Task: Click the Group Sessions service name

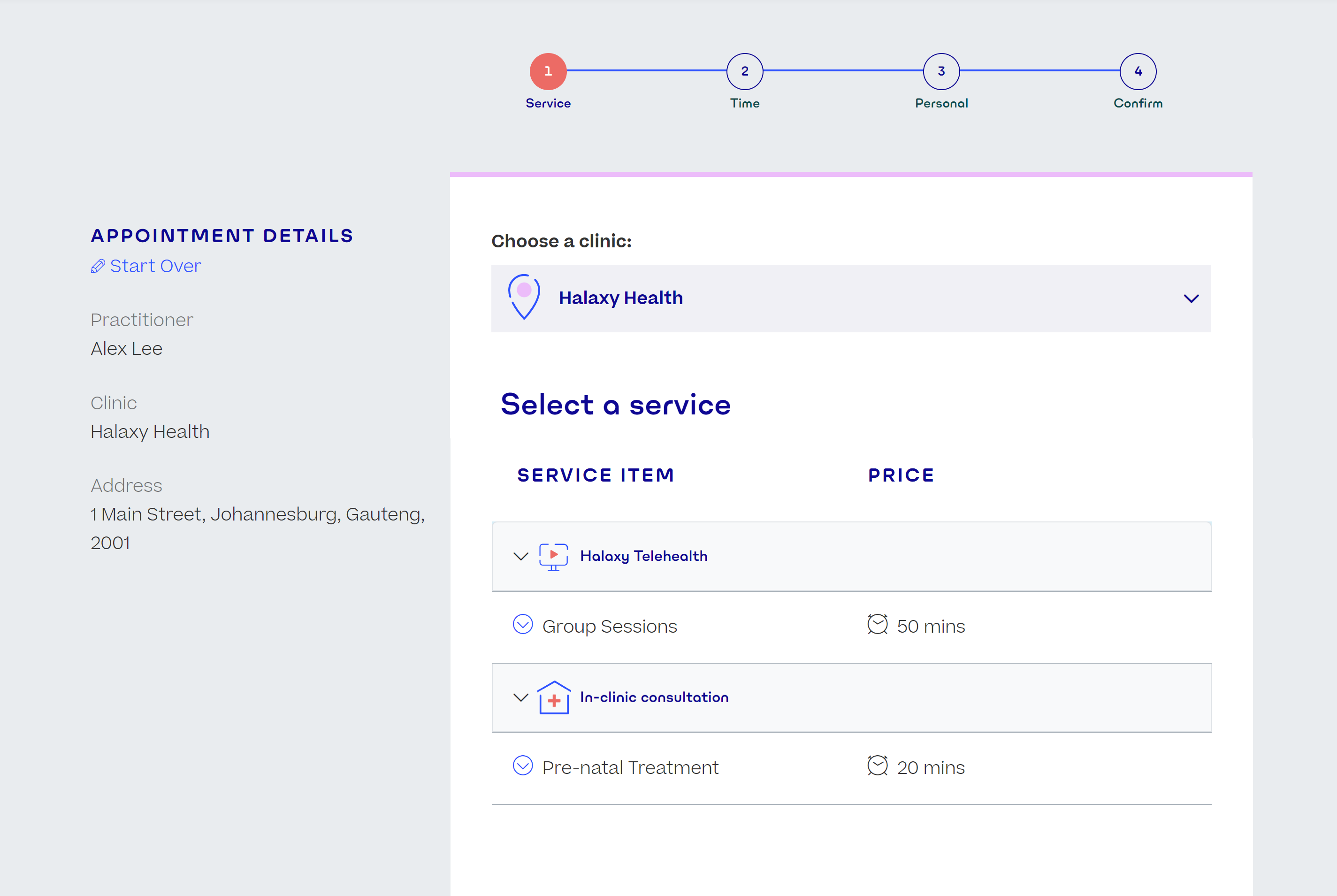Action: [x=610, y=626]
